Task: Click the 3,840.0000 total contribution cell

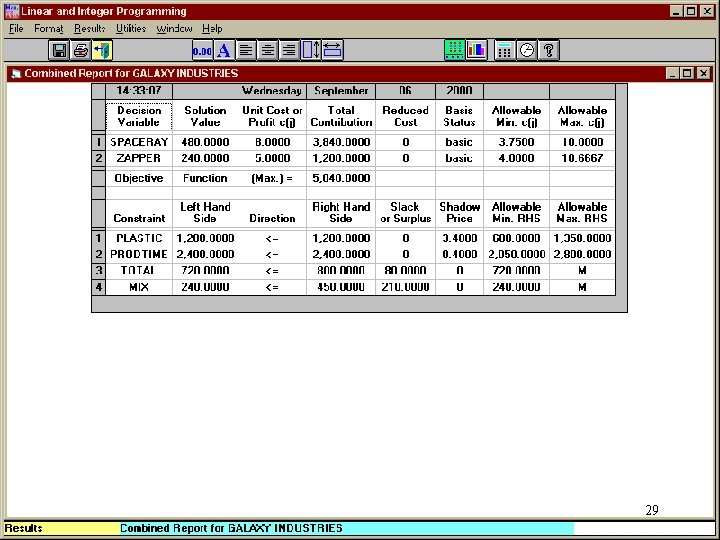Action: (341, 142)
